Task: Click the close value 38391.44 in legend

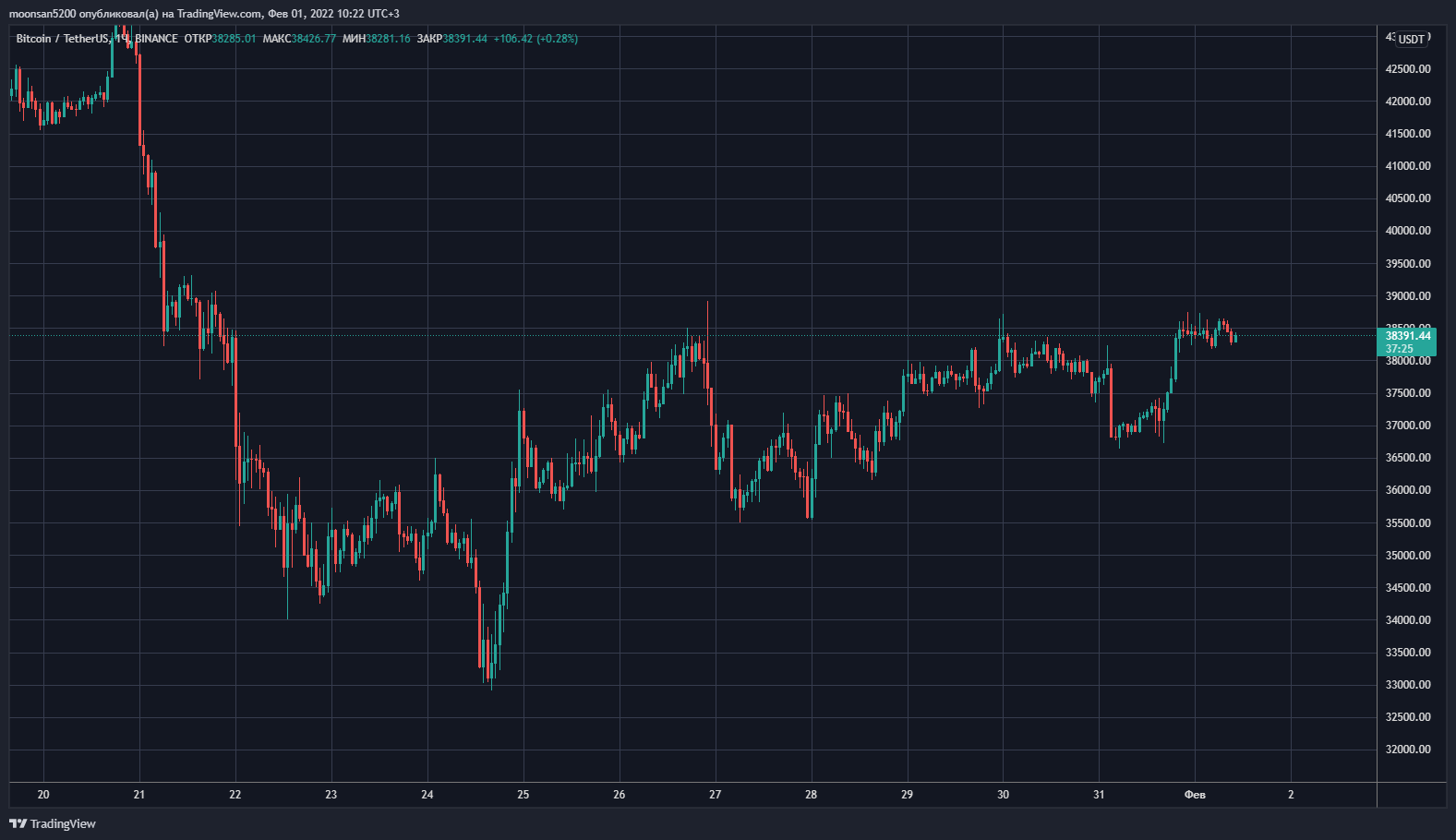Action: 464,39
